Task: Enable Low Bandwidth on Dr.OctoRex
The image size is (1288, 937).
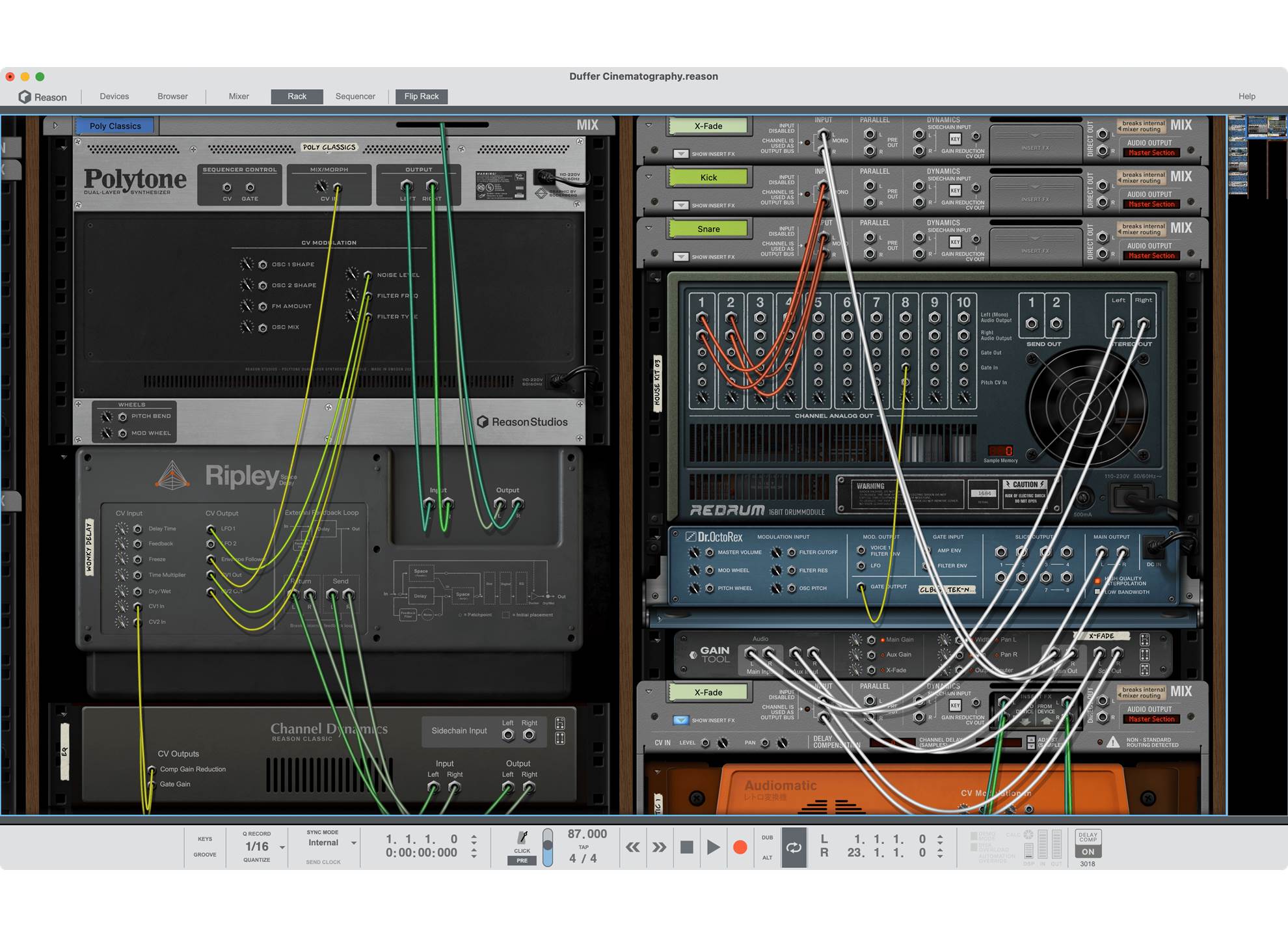Action: tap(1098, 592)
